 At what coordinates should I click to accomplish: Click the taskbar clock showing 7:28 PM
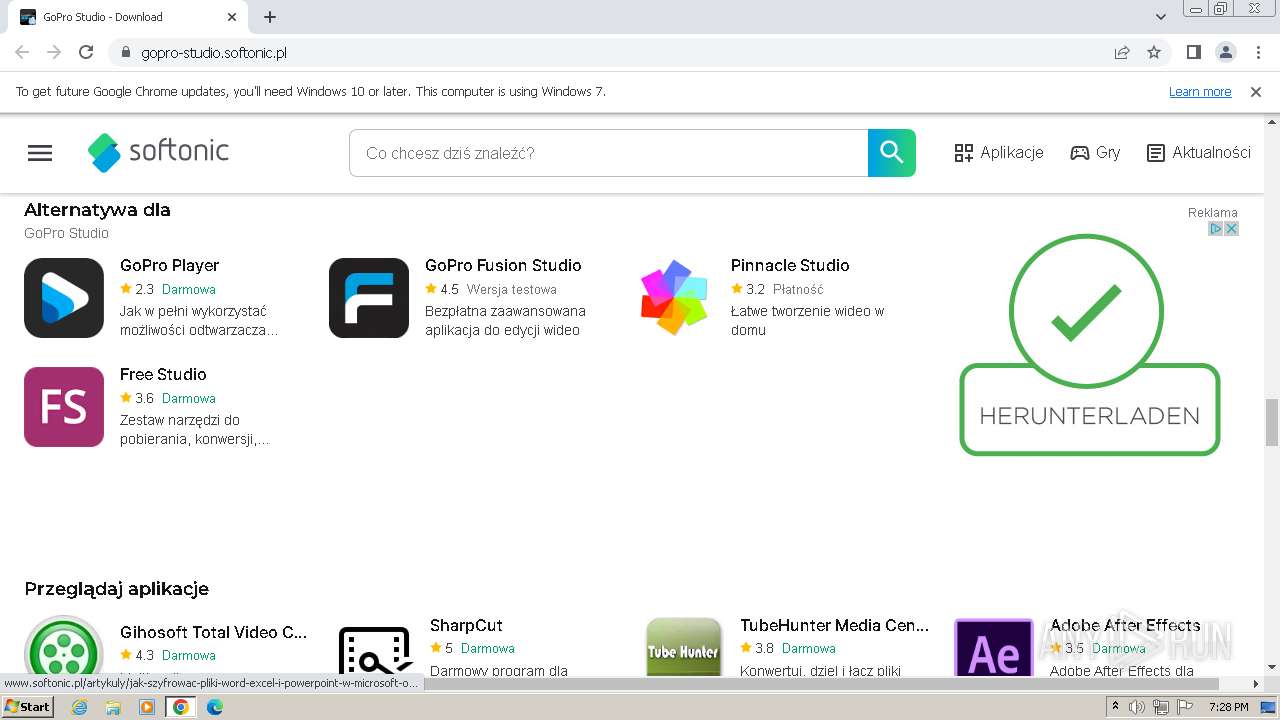pyautogui.click(x=1228, y=707)
